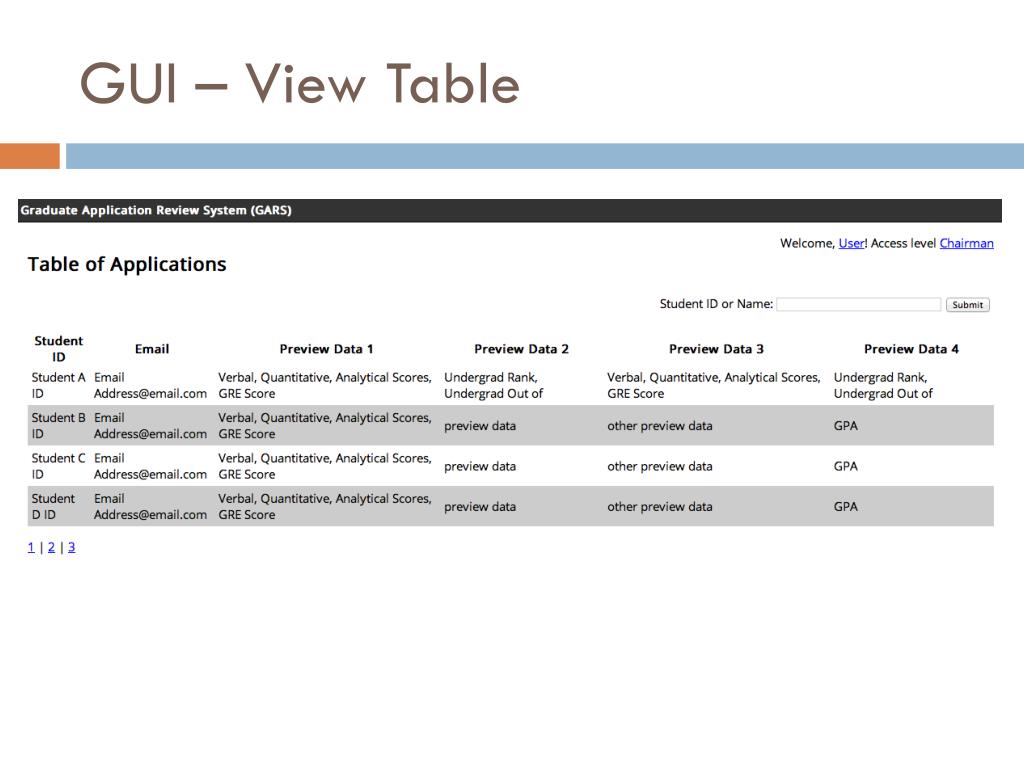Click the Graduate Application Review System title
Image resolution: width=1024 pixels, height=768 pixels.
tap(156, 210)
